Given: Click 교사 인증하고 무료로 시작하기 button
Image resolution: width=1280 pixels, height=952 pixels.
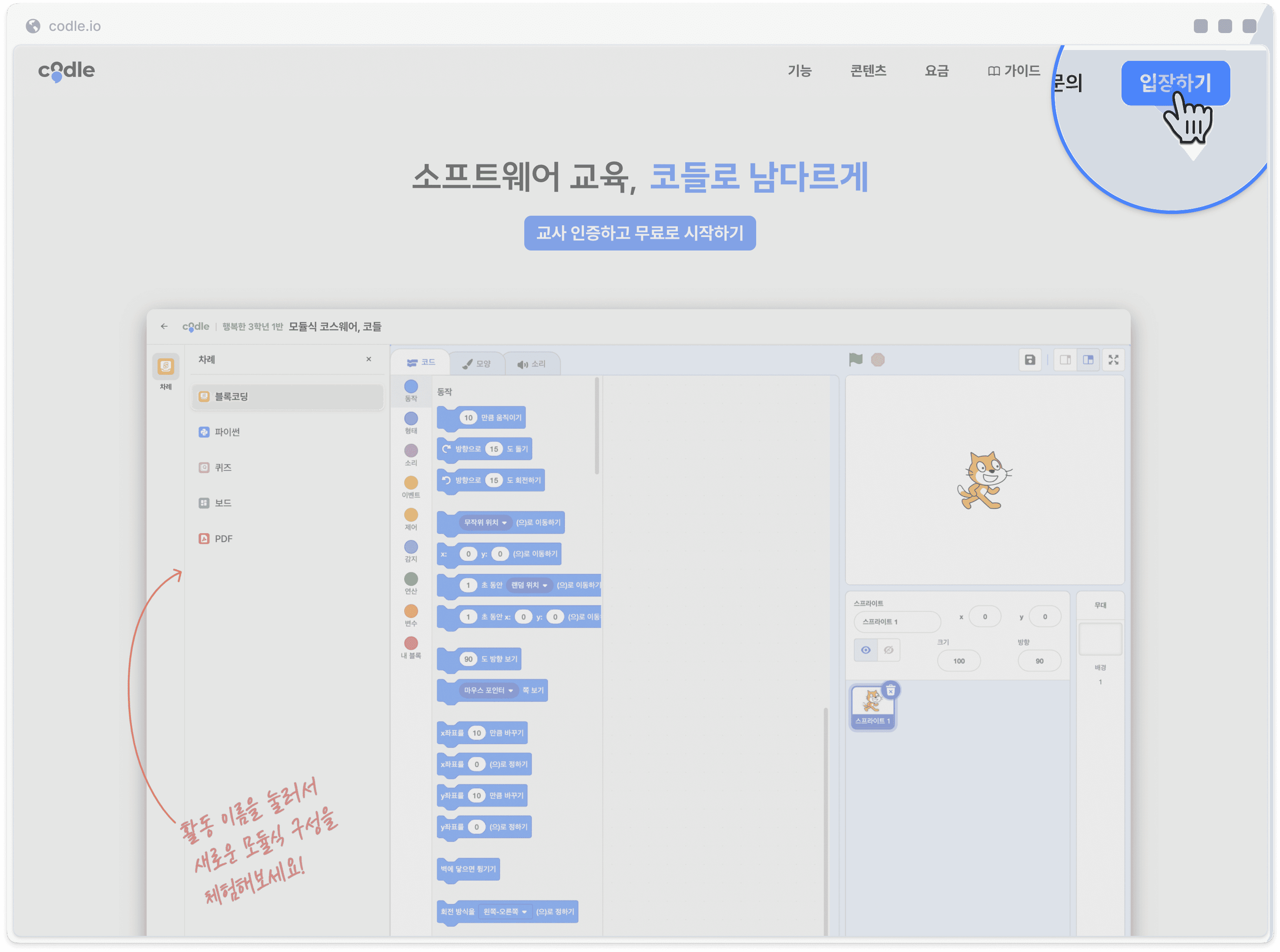Looking at the screenshot, I should [640, 233].
